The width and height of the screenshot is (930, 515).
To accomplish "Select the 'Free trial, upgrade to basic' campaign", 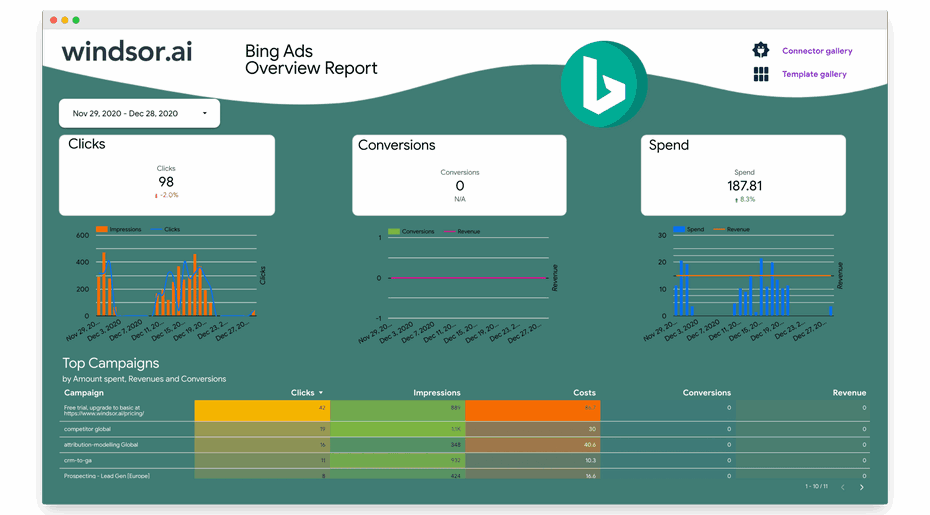I will coord(464,411).
